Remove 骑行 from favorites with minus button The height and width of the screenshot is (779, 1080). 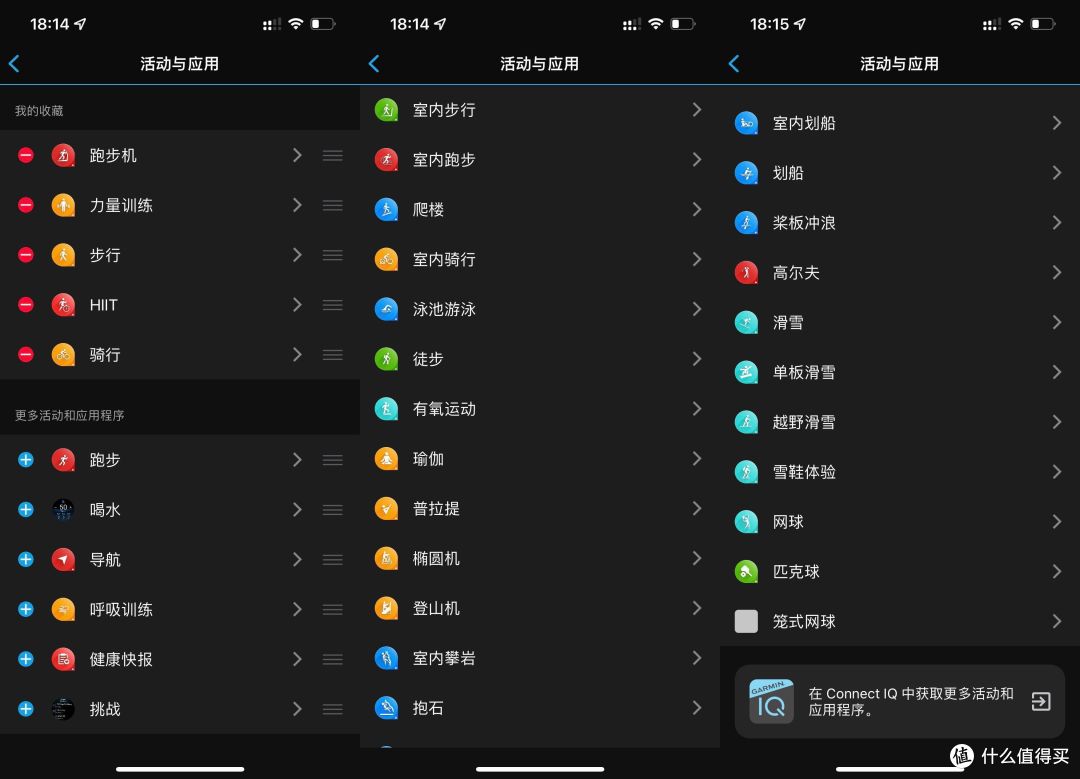click(25, 355)
